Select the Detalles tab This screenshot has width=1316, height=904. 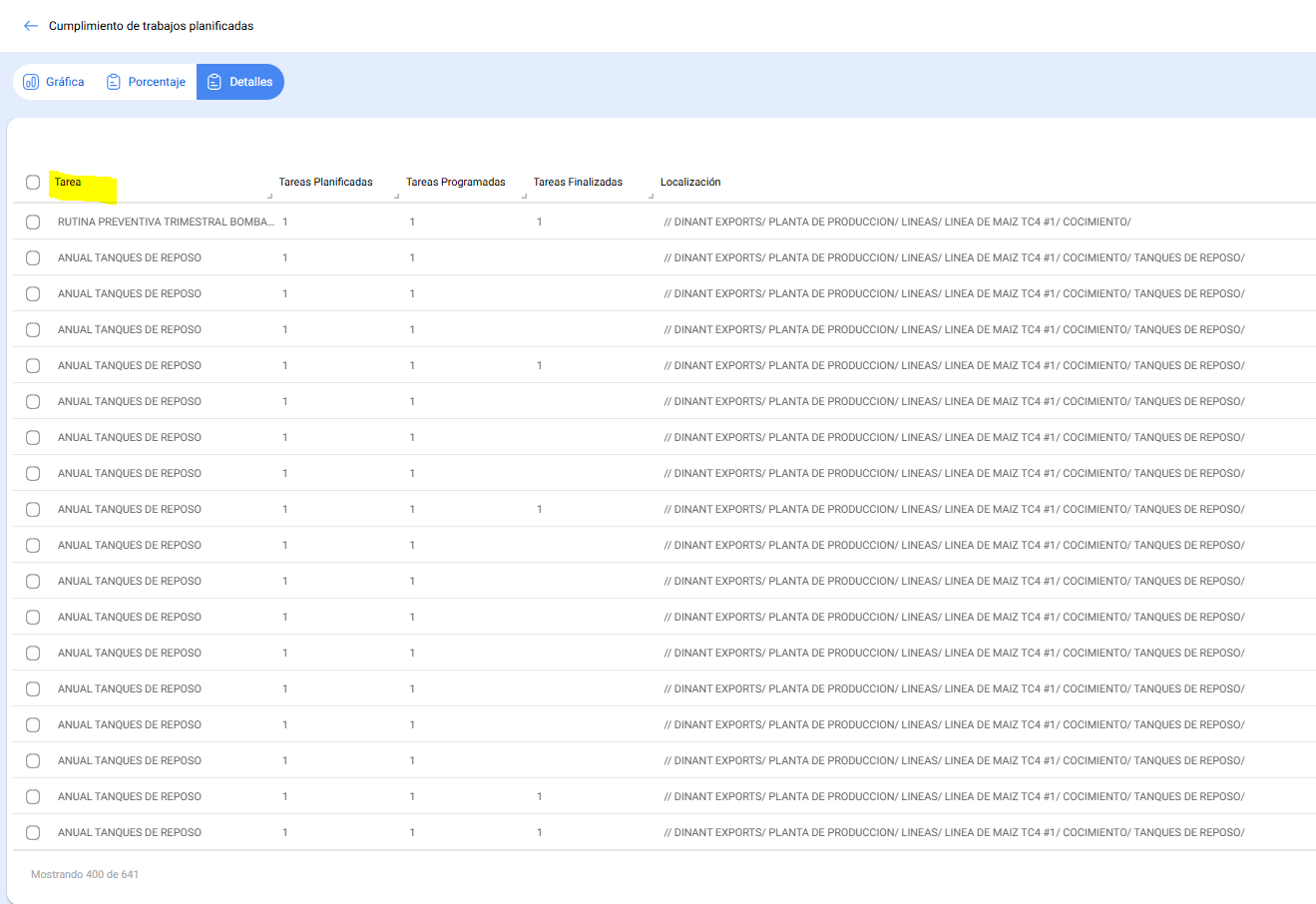click(240, 82)
